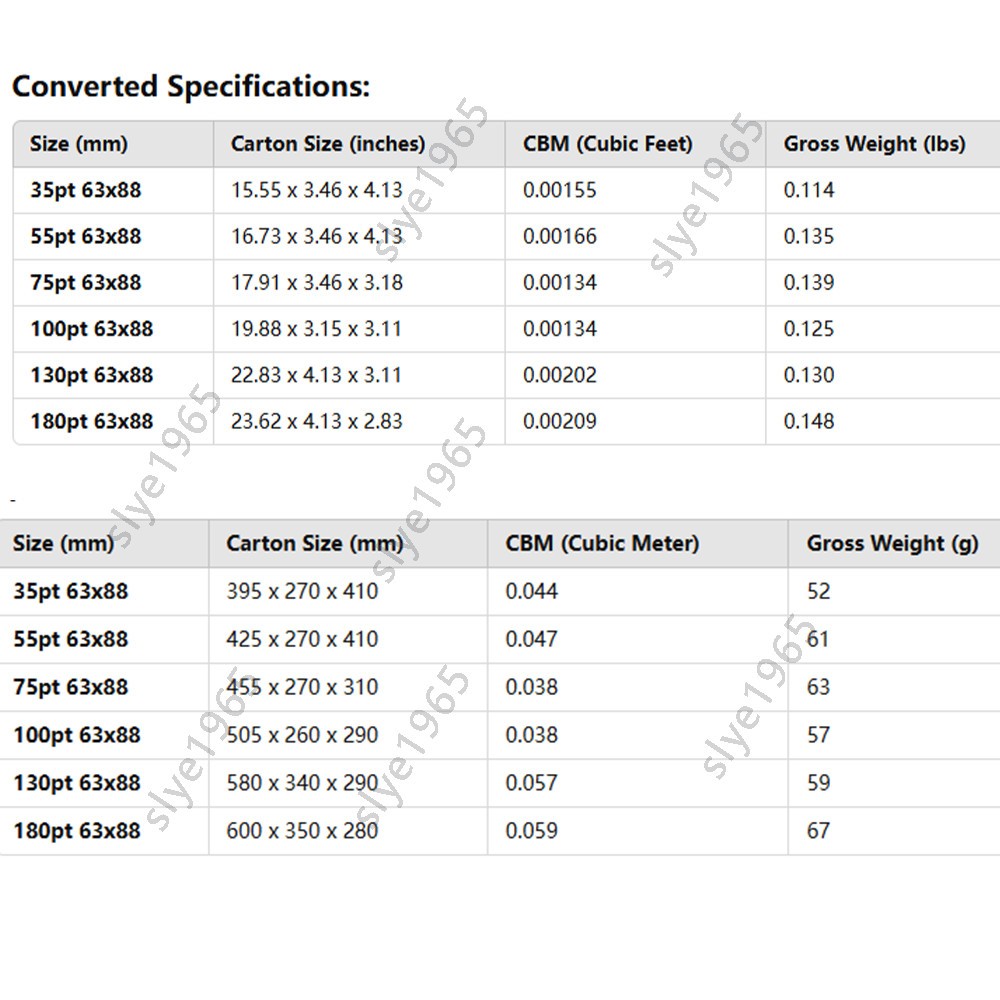1000x1000 pixels.
Task: Select the 0.047 cubic meter value
Action: (531, 639)
